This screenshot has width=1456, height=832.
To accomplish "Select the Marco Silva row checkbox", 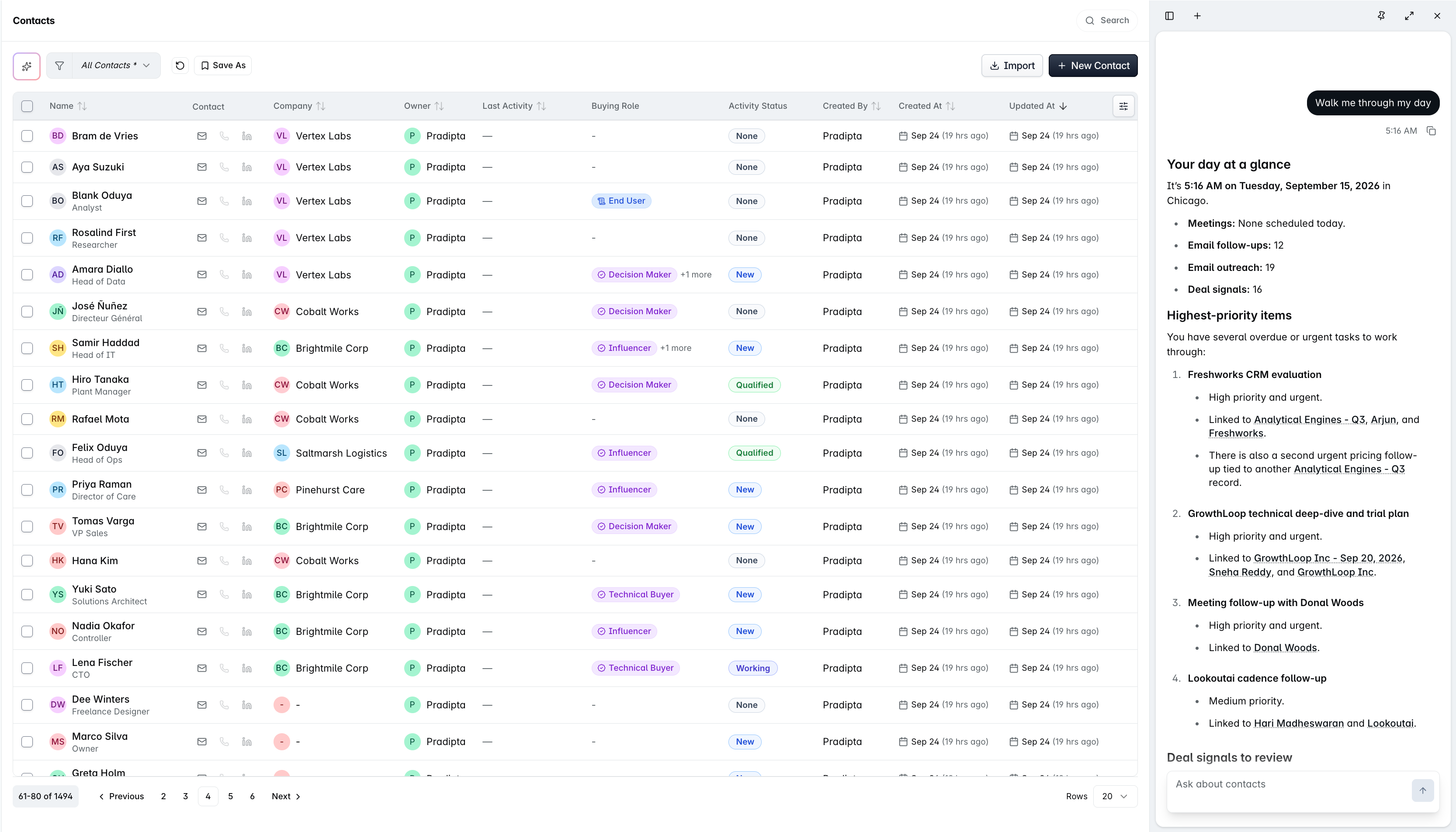I will pyautogui.click(x=27, y=742).
